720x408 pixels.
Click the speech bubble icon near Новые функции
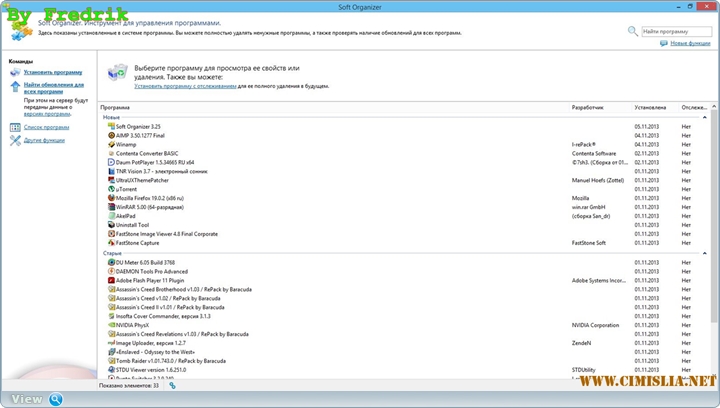663,44
